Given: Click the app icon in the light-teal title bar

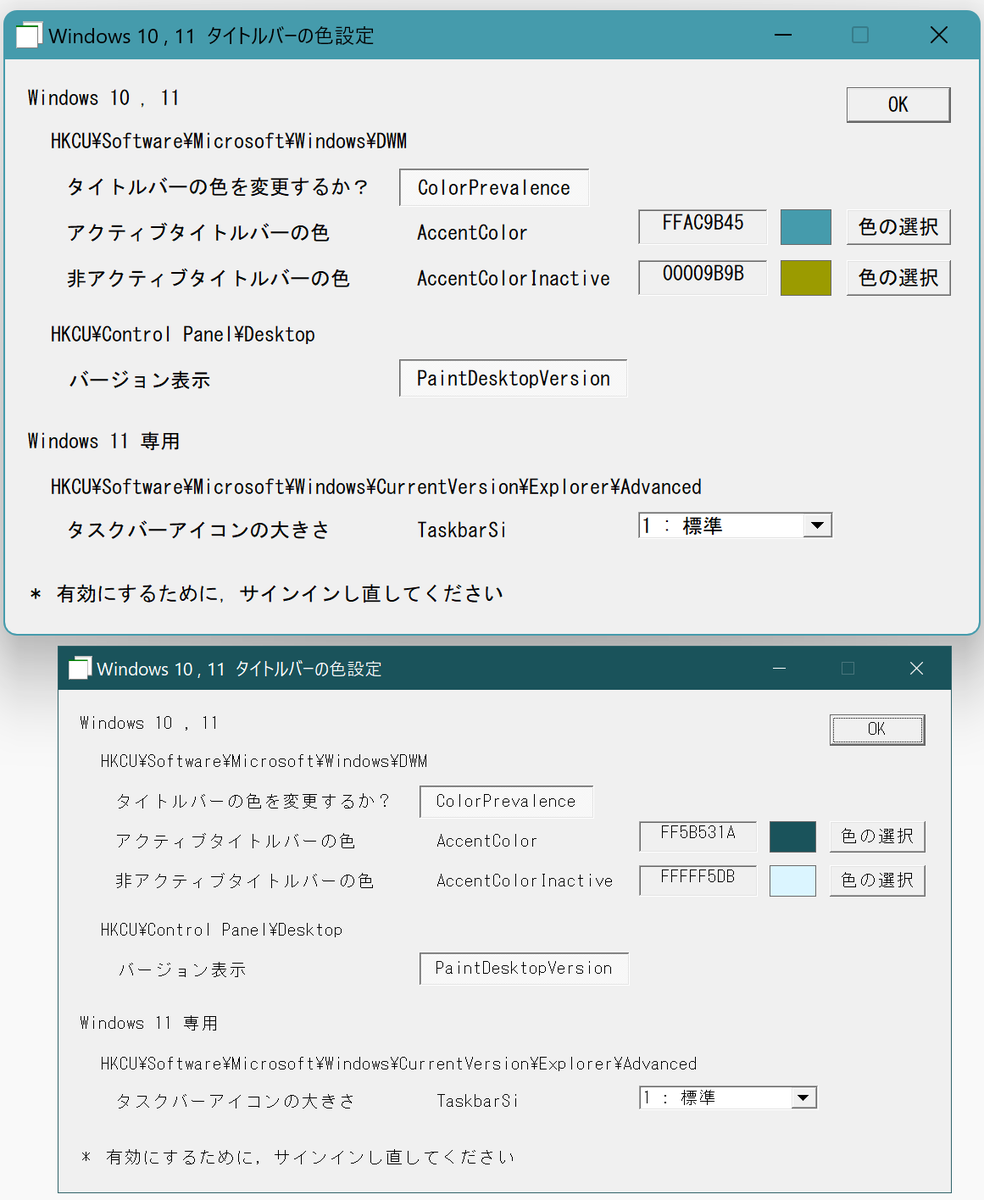Looking at the screenshot, I should (x=29, y=36).
